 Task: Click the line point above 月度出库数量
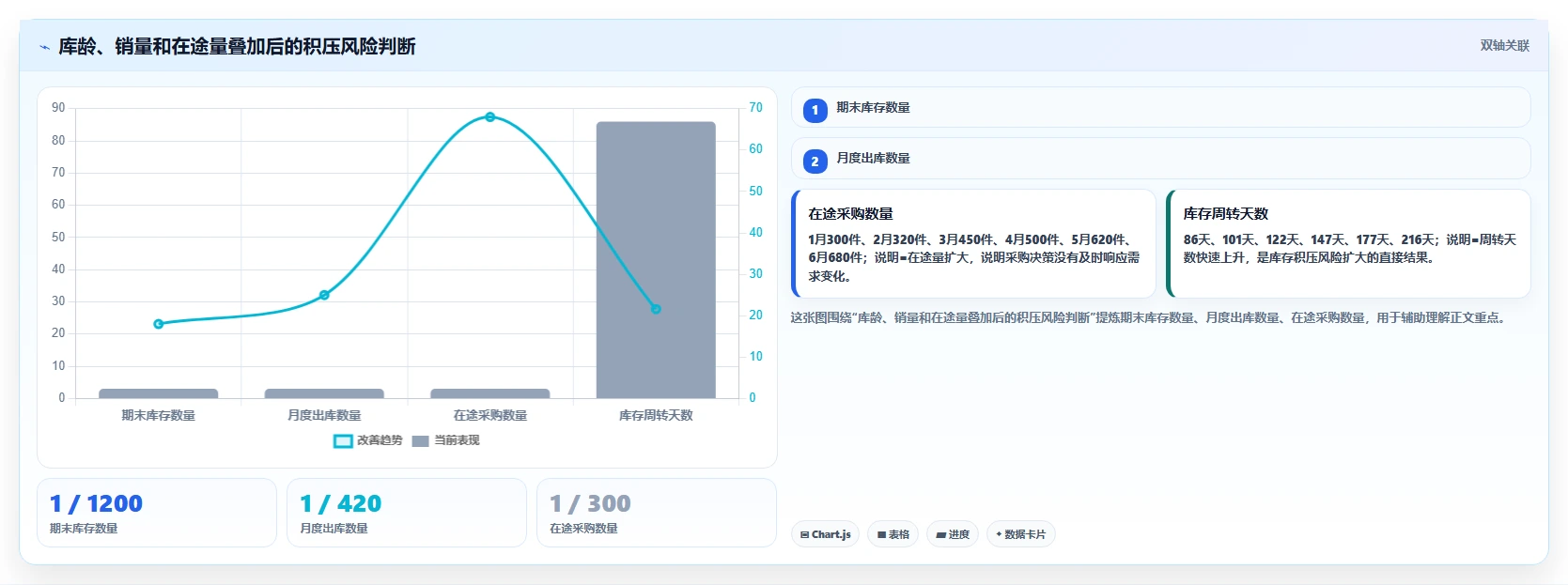pos(324,295)
